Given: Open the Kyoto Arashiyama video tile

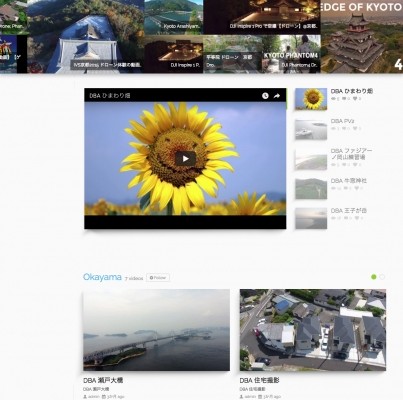Looking at the screenshot, I should click(174, 17).
